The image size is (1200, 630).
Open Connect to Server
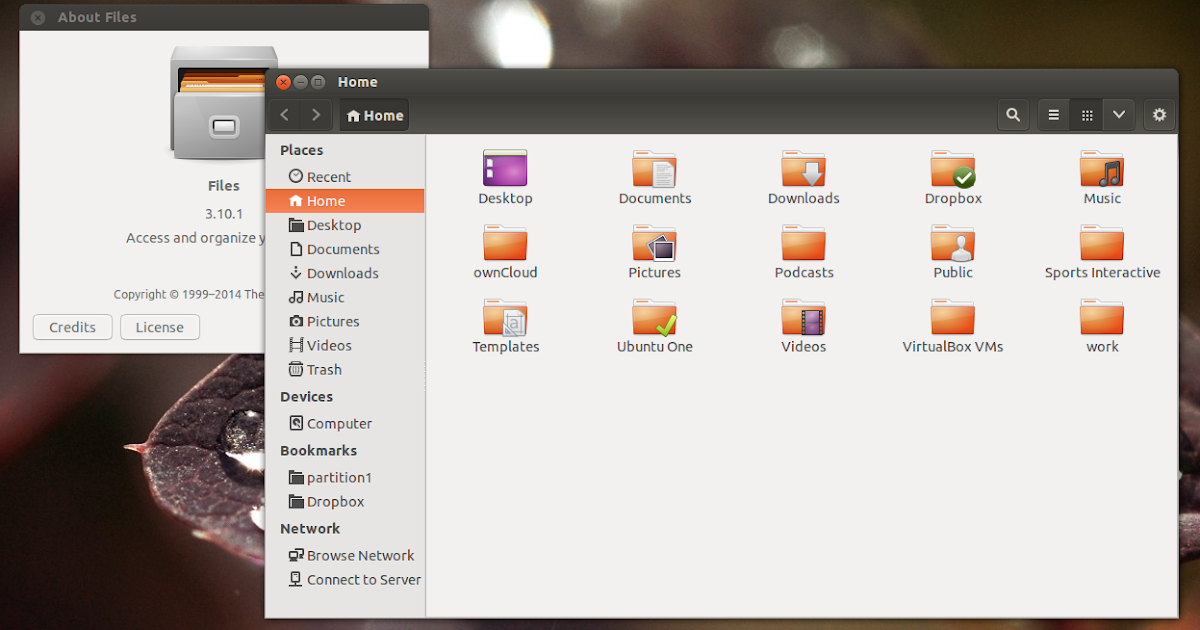361,579
